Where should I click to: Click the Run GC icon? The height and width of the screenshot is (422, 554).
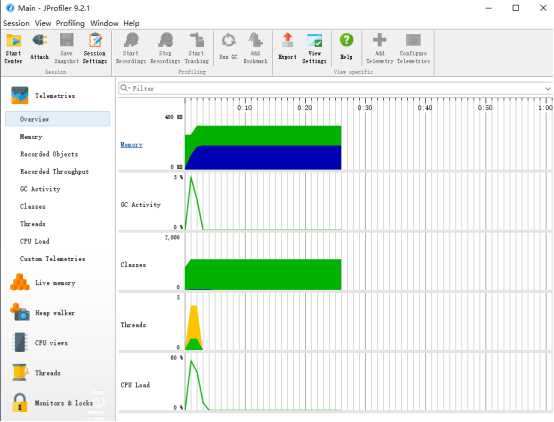point(229,40)
